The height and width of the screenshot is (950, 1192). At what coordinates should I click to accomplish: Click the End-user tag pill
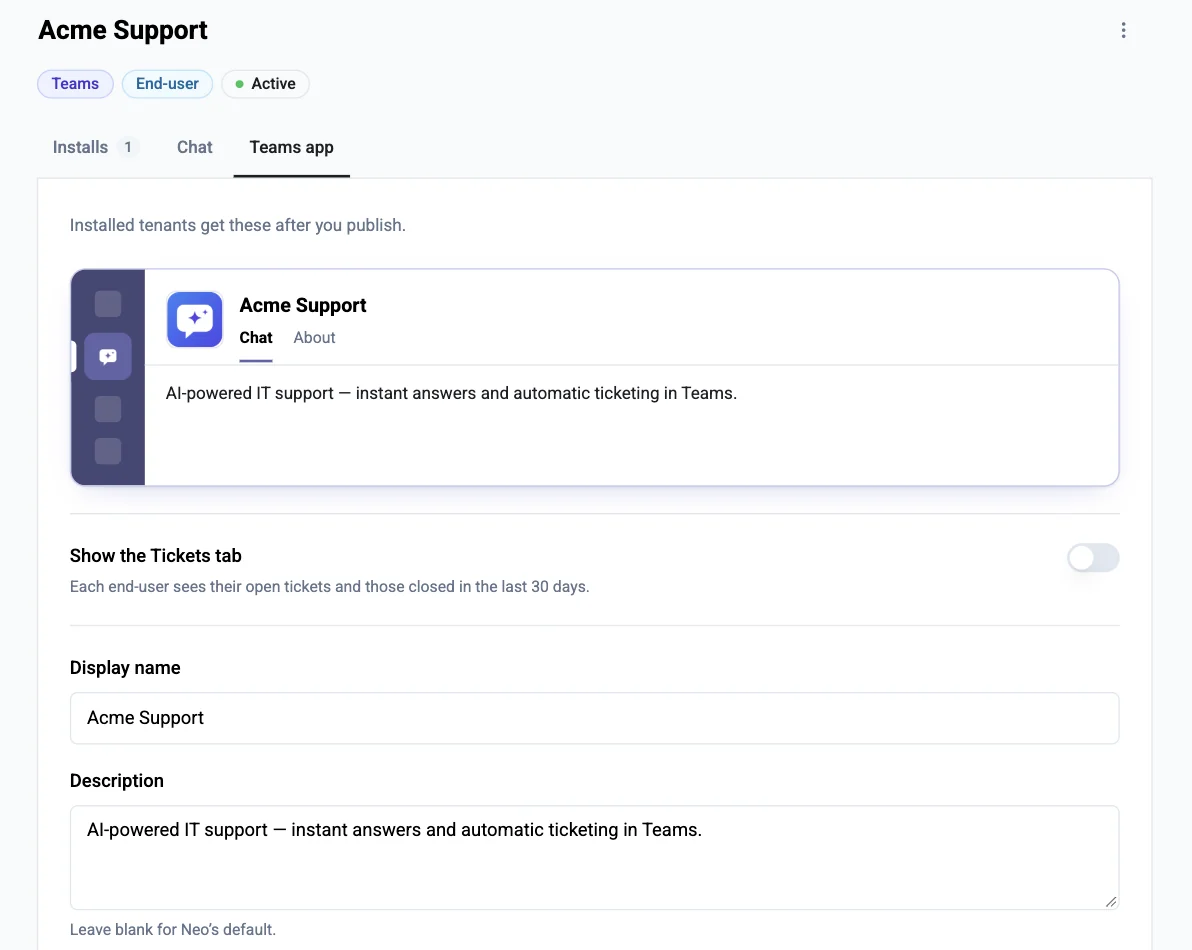click(x=167, y=84)
